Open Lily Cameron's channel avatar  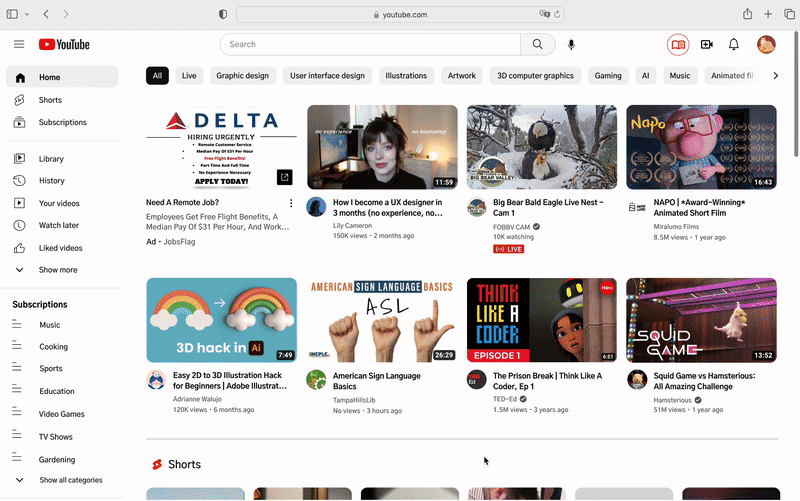[316, 207]
